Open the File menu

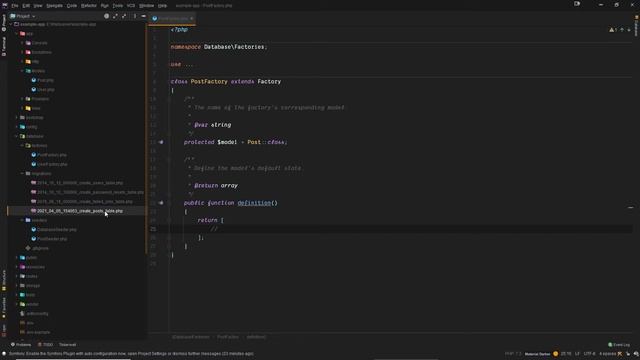pyautogui.click(x=15, y=6)
